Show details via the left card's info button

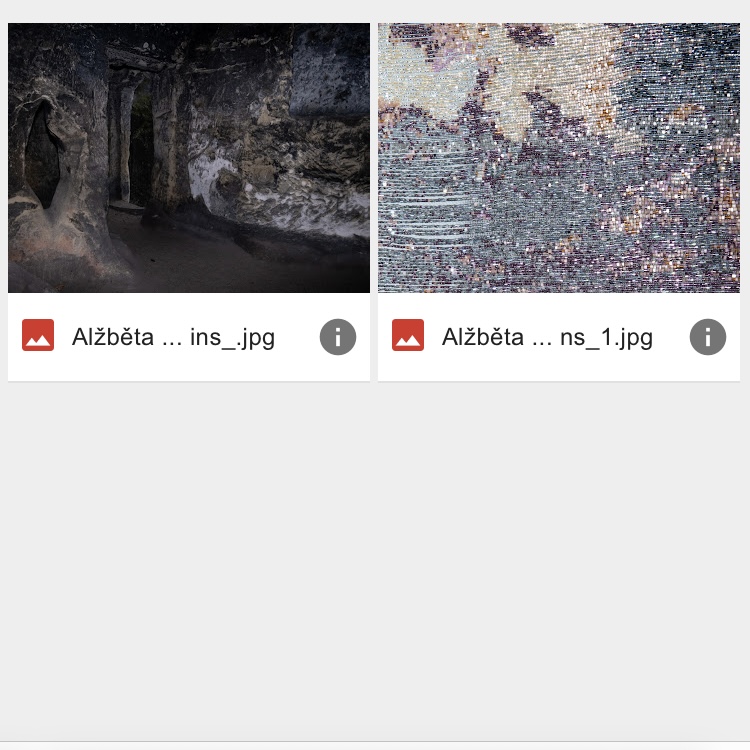click(338, 337)
